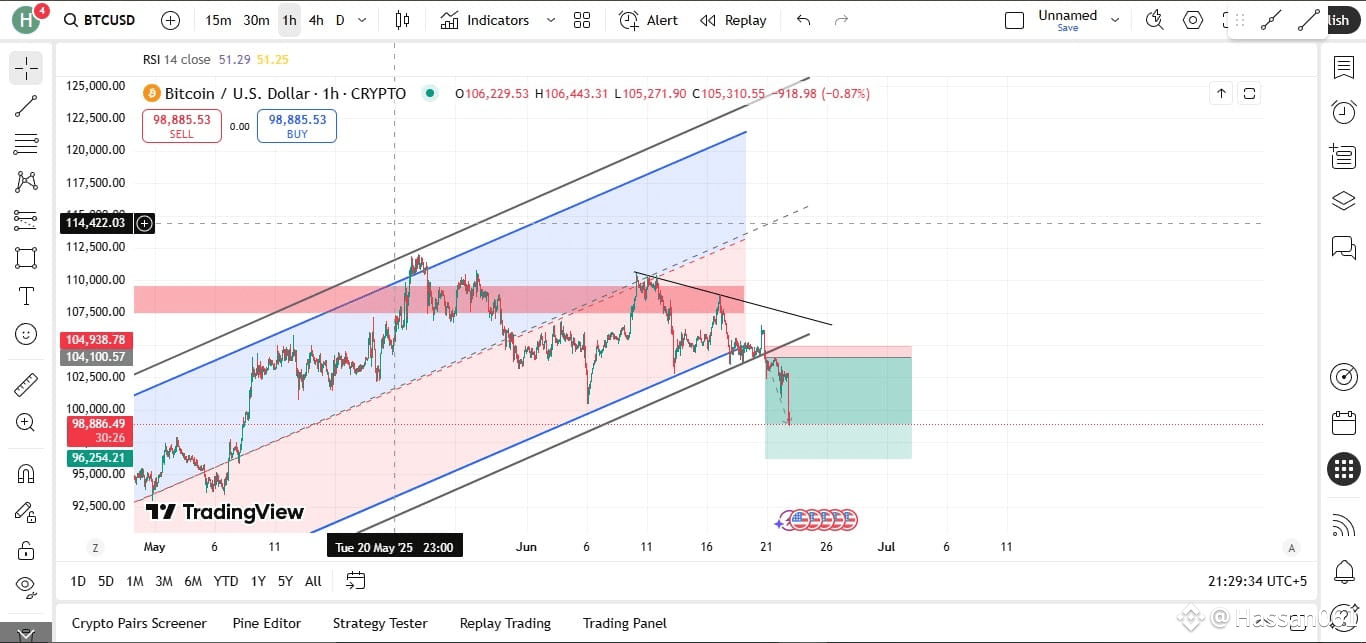This screenshot has height=643, width=1366.
Task: Open the emoji and icons tool
Action: tap(26, 334)
